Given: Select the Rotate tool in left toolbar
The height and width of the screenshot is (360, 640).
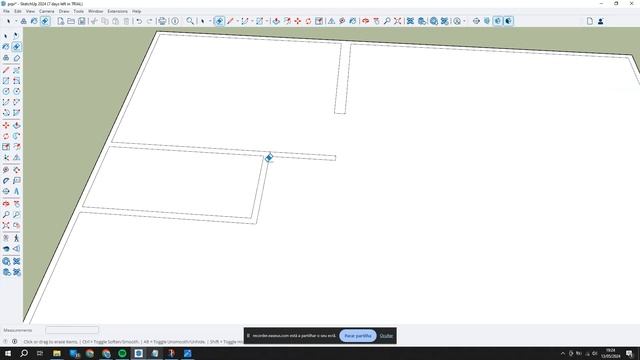Looking at the screenshot, I should pyautogui.click(x=6, y=136).
